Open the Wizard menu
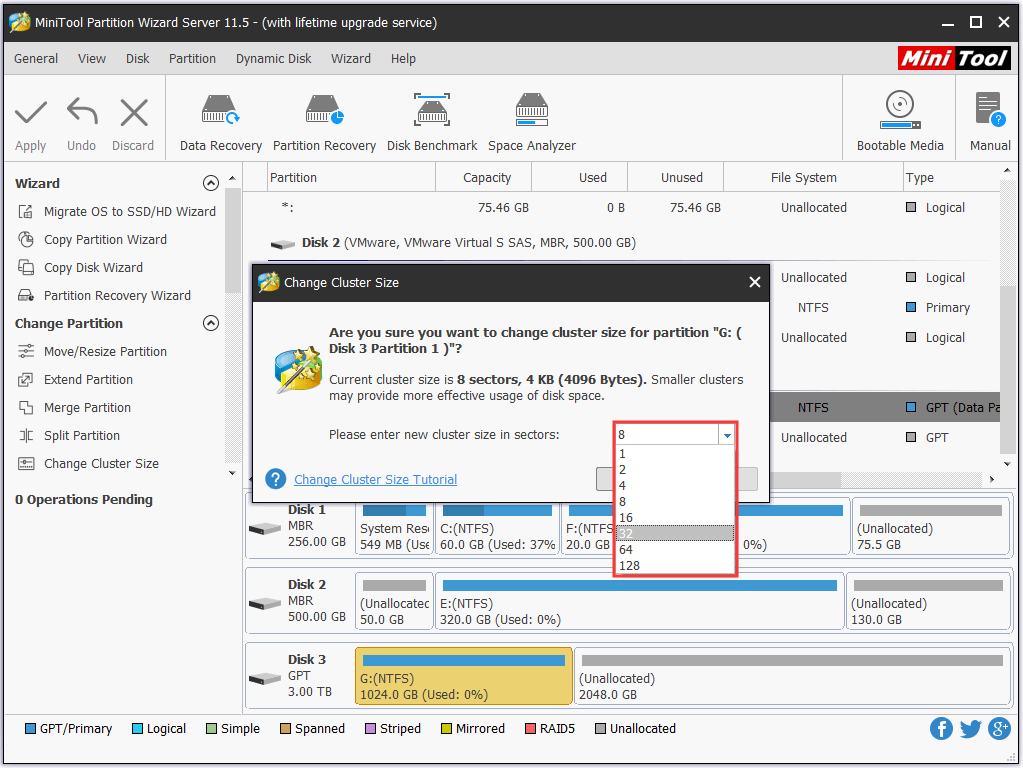Image resolution: width=1023 pixels, height=768 pixels. 351,59
